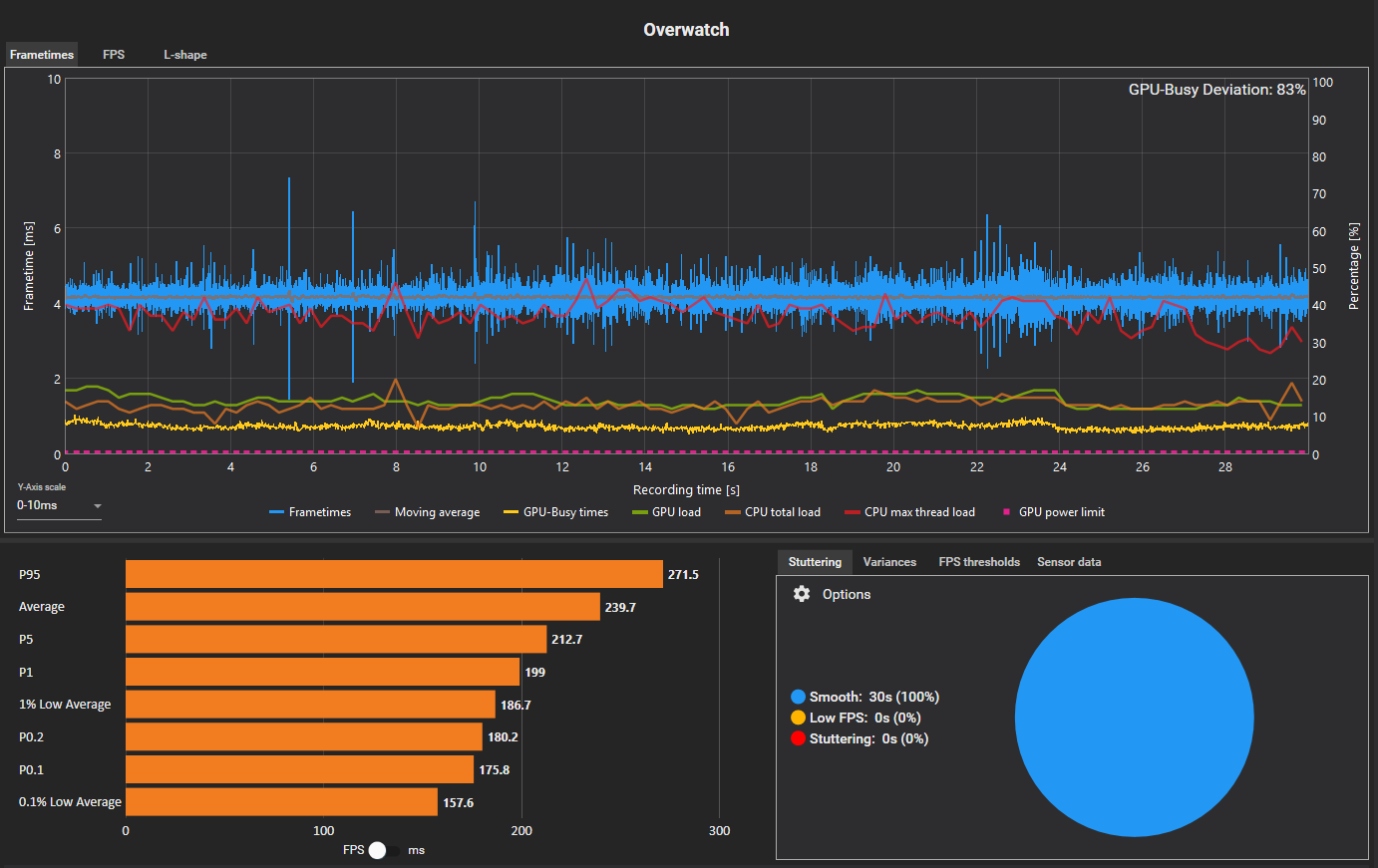Screen dimensions: 1378x868
Task: Open the Variances tab
Action: pos(889,562)
